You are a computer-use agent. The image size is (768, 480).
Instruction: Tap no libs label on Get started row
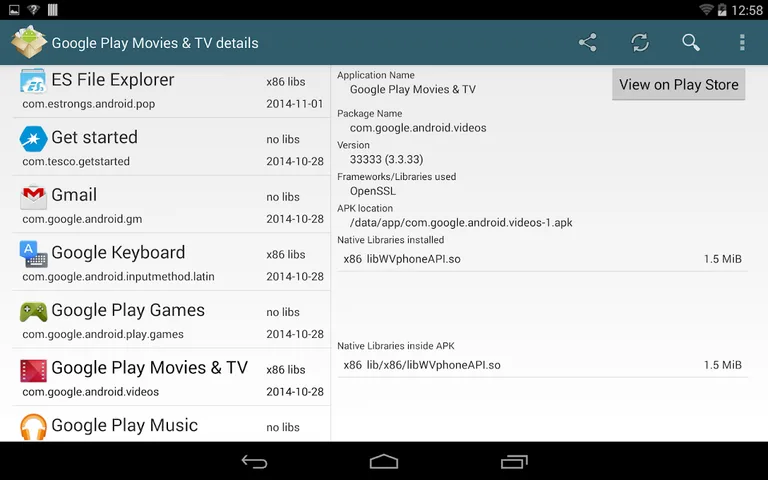coord(283,140)
